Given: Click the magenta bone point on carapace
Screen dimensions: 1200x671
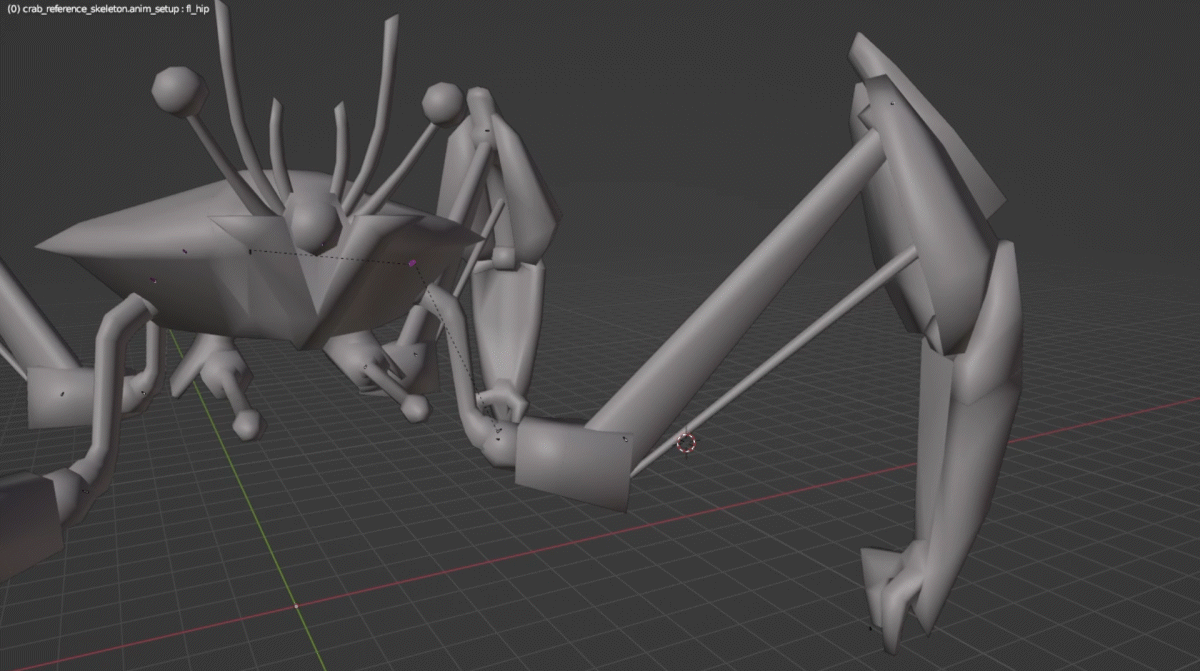Looking at the screenshot, I should [412, 263].
